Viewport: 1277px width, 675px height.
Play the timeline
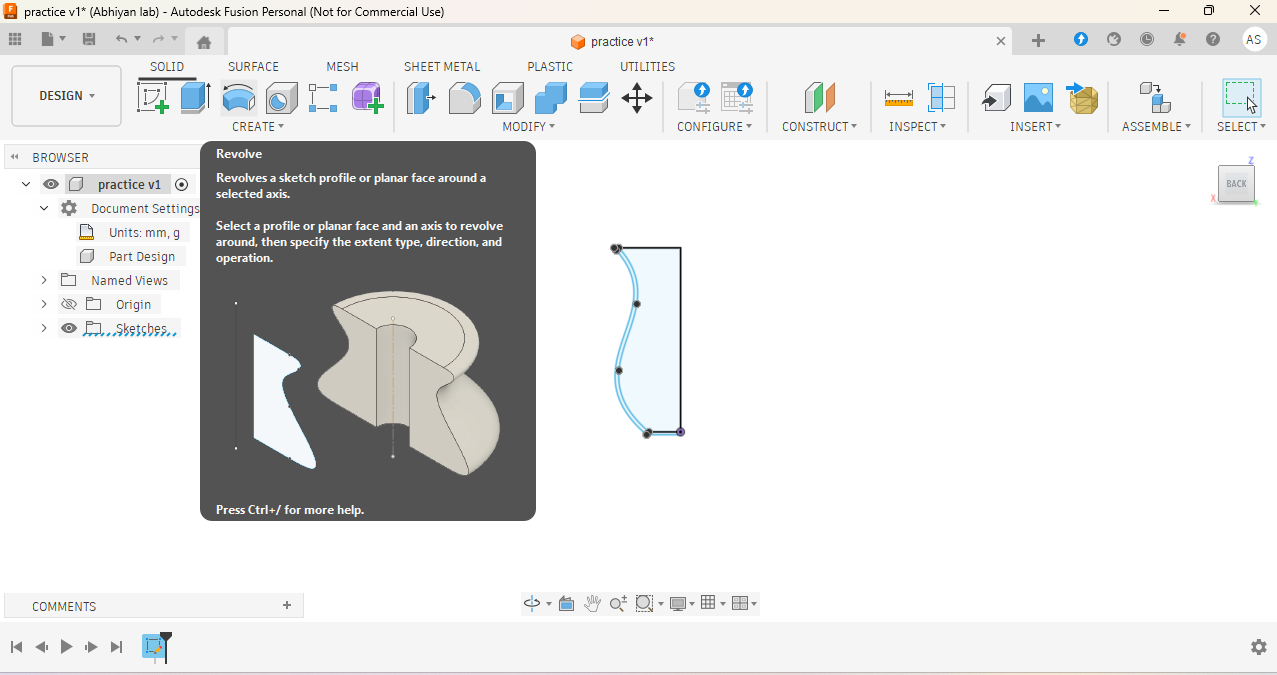coord(66,647)
